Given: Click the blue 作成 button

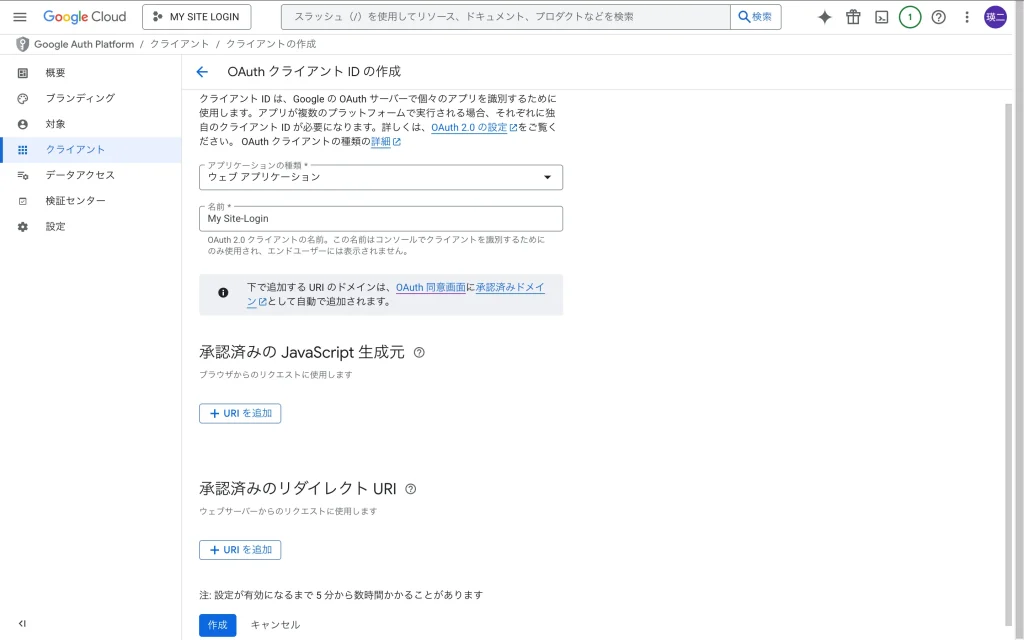Looking at the screenshot, I should click(x=217, y=625).
